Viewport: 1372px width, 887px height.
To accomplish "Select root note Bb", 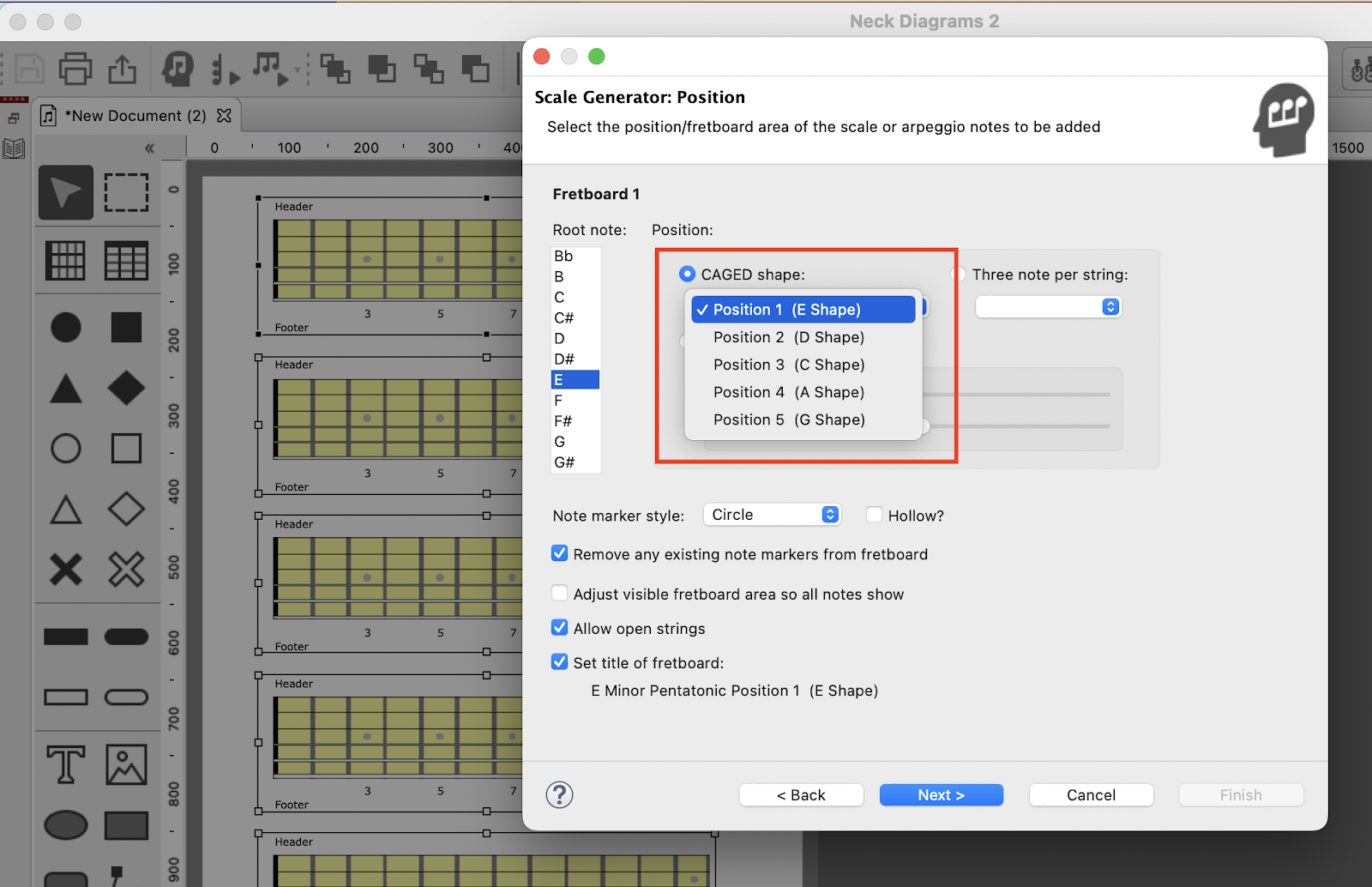I will (575, 256).
